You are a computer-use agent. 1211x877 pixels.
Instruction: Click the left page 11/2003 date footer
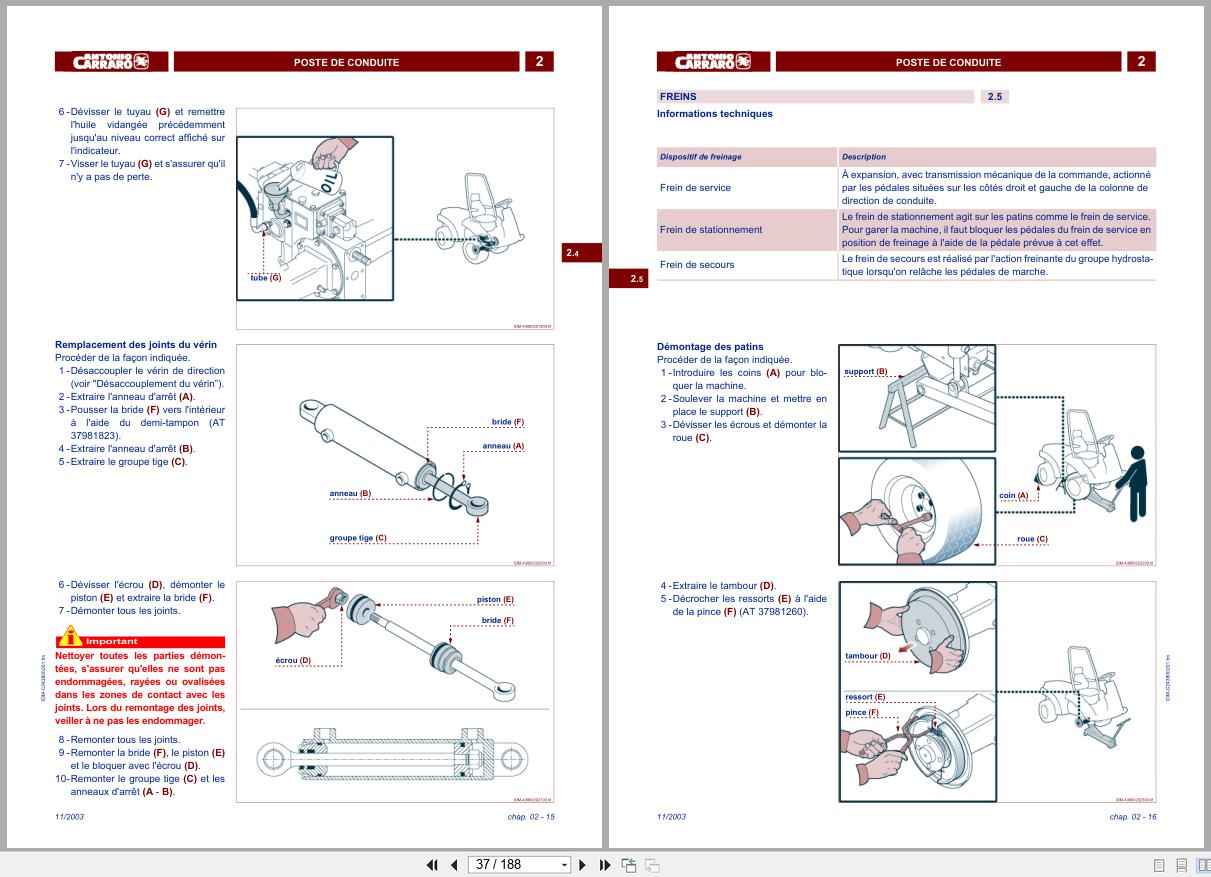pyautogui.click(x=69, y=817)
